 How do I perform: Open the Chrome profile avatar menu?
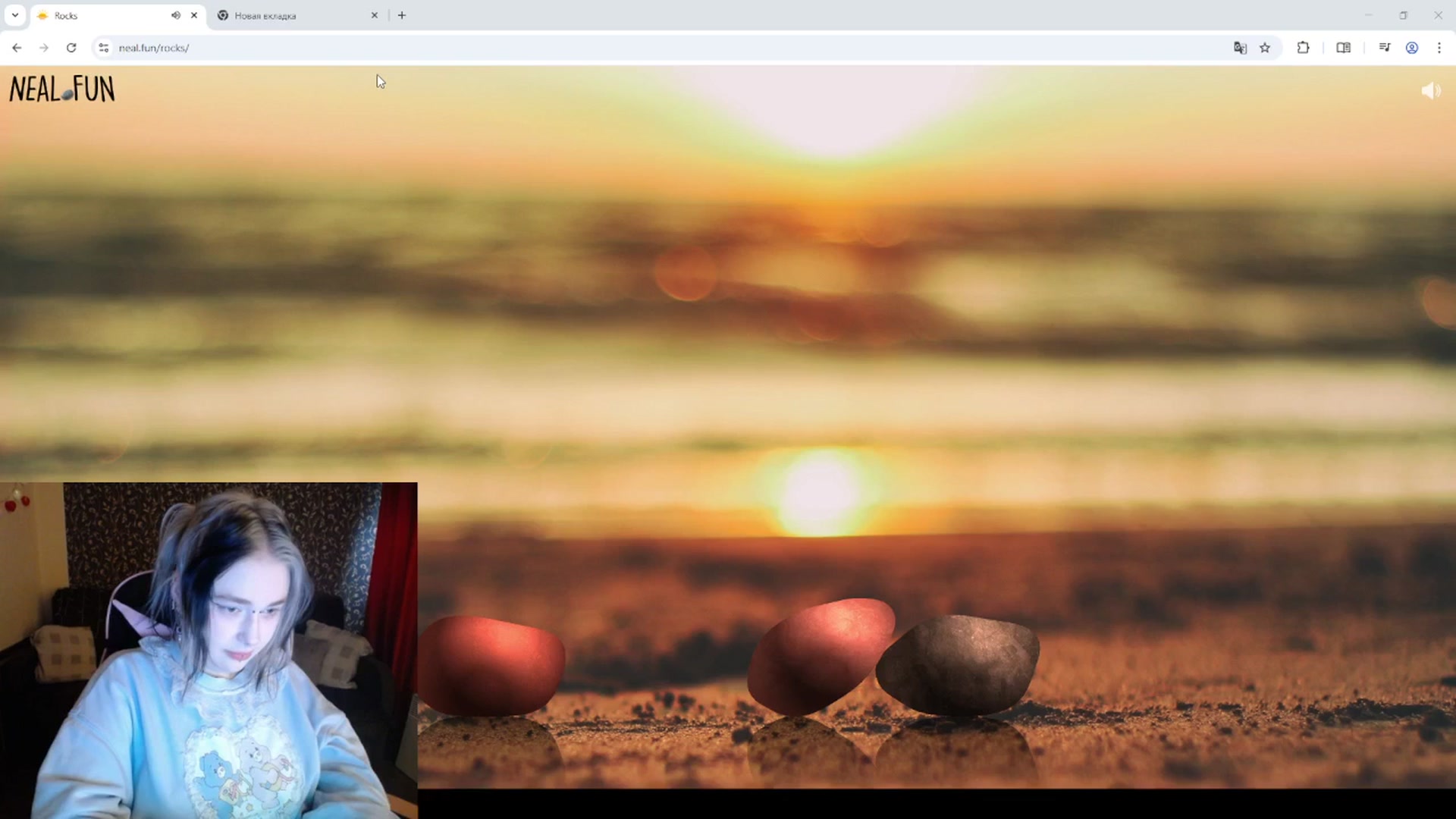pos(1412,48)
